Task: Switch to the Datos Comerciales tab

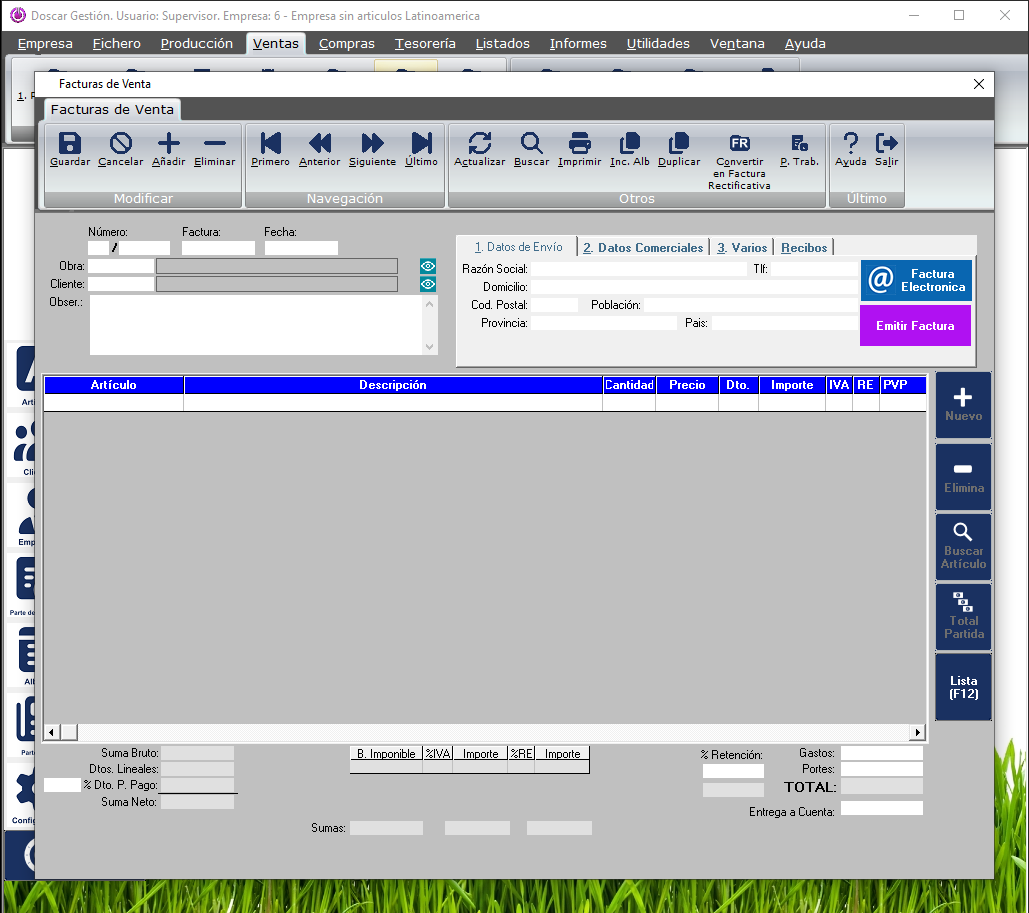Action: pyautogui.click(x=643, y=247)
